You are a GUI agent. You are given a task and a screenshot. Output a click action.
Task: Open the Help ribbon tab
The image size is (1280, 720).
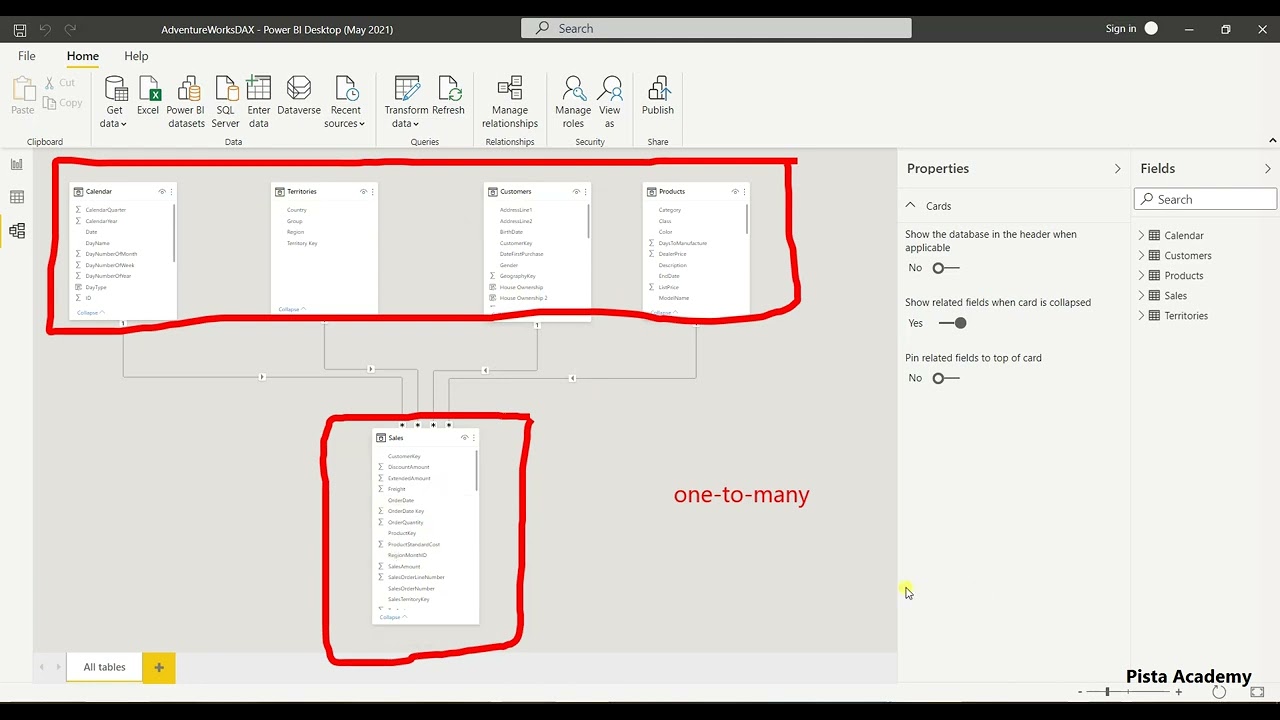tap(136, 57)
